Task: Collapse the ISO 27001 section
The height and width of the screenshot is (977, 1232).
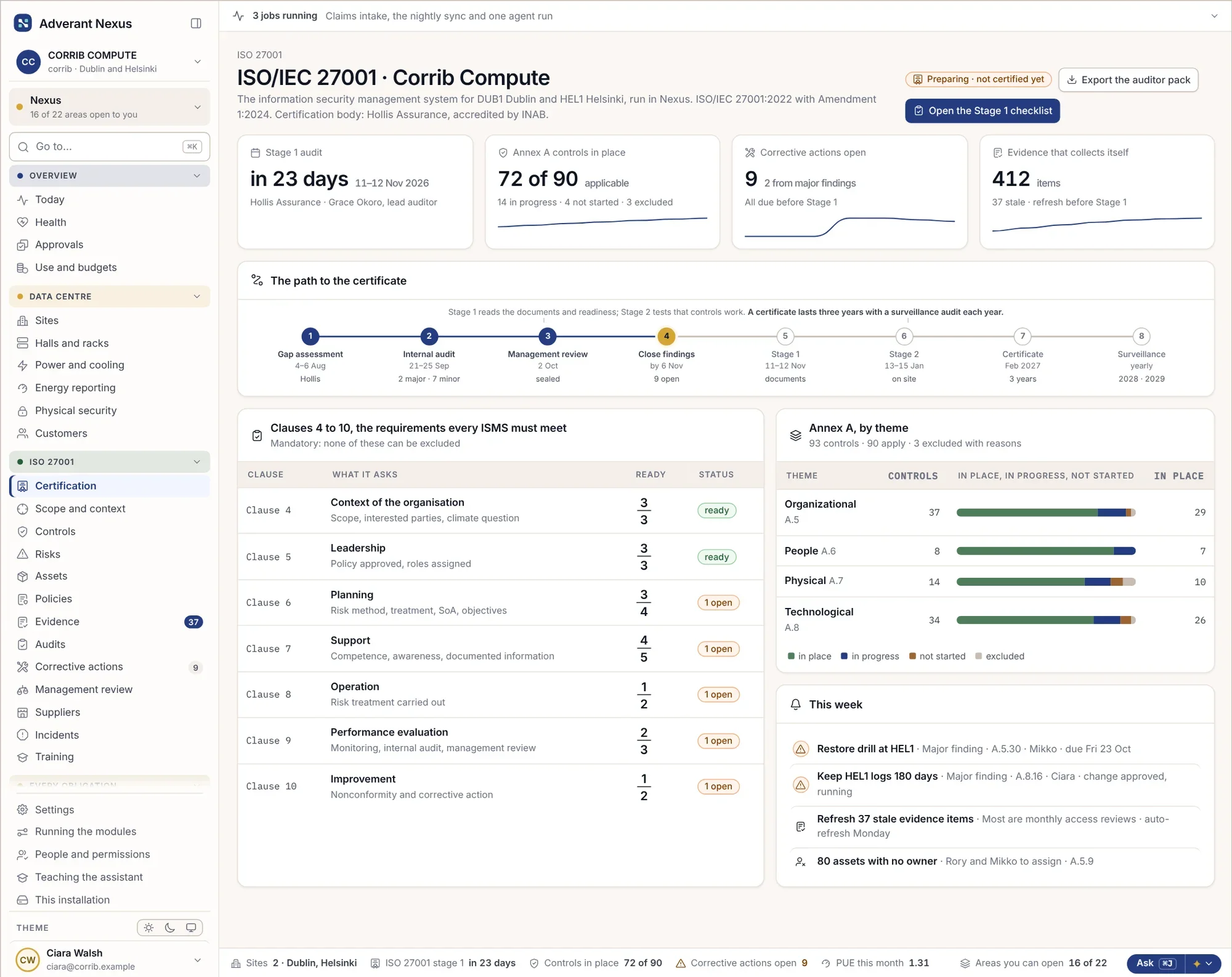Action: pyautogui.click(x=110, y=462)
